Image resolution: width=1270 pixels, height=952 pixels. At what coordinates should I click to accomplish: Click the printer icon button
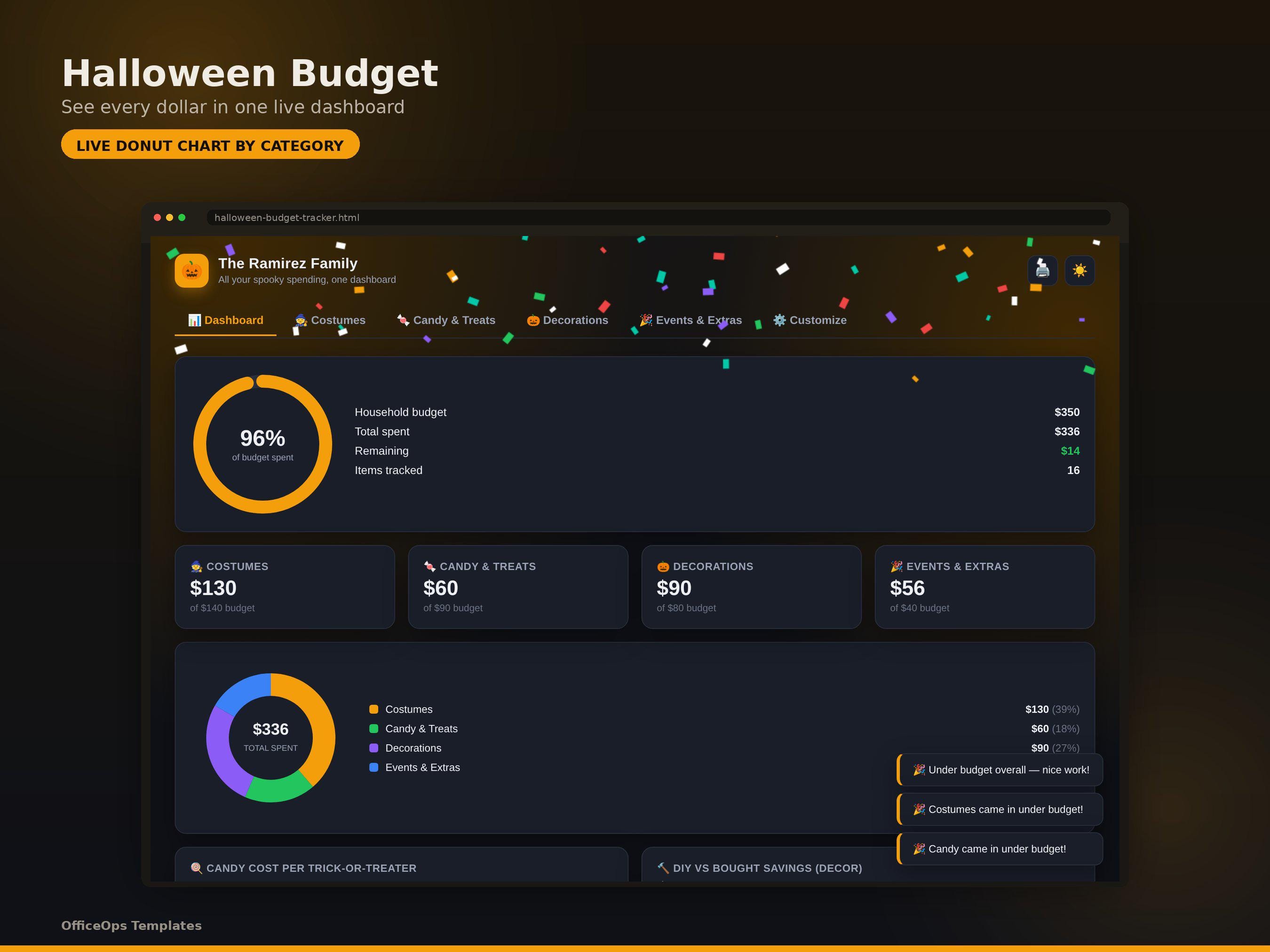(1043, 270)
